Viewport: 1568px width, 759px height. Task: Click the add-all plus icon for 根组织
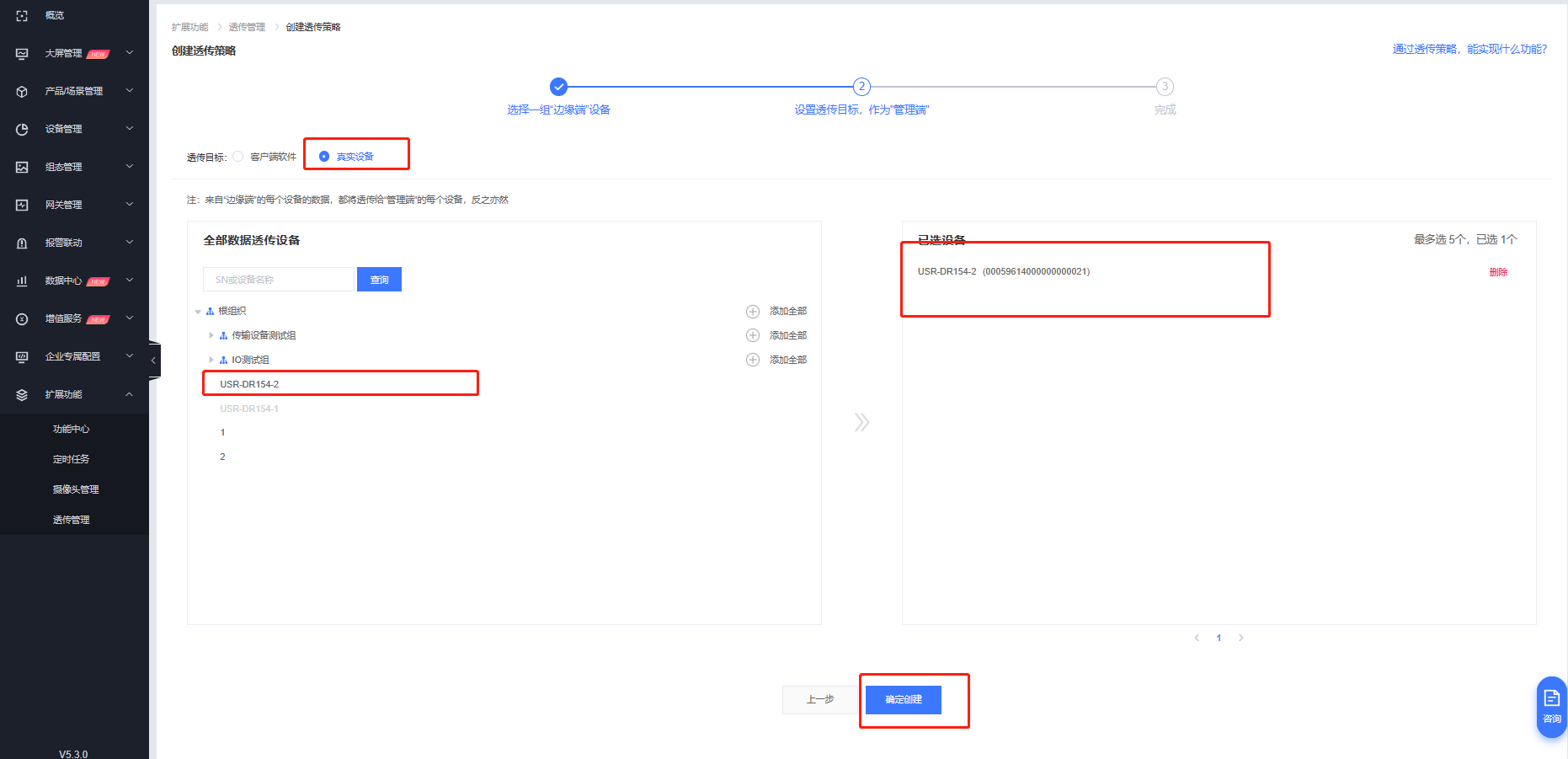(x=753, y=312)
